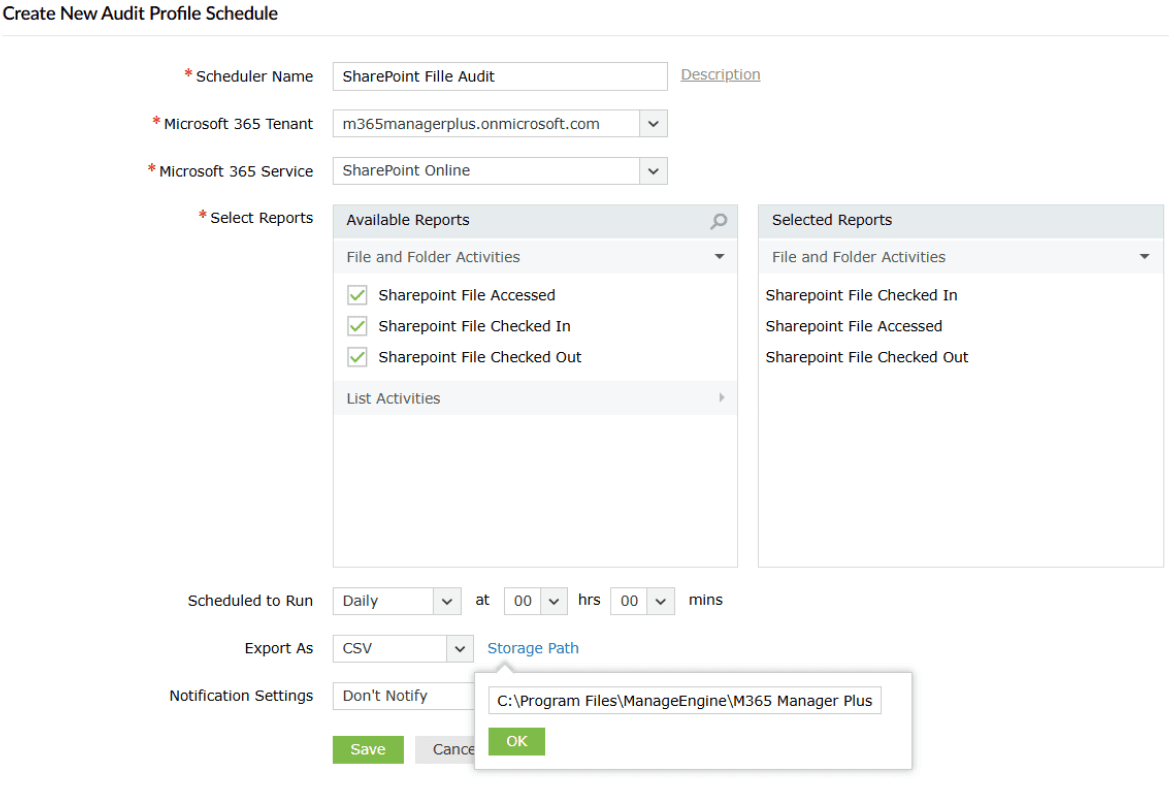Uncheck Sharepoint File Accessed checkbox
The width and height of the screenshot is (1169, 793).
(x=357, y=295)
